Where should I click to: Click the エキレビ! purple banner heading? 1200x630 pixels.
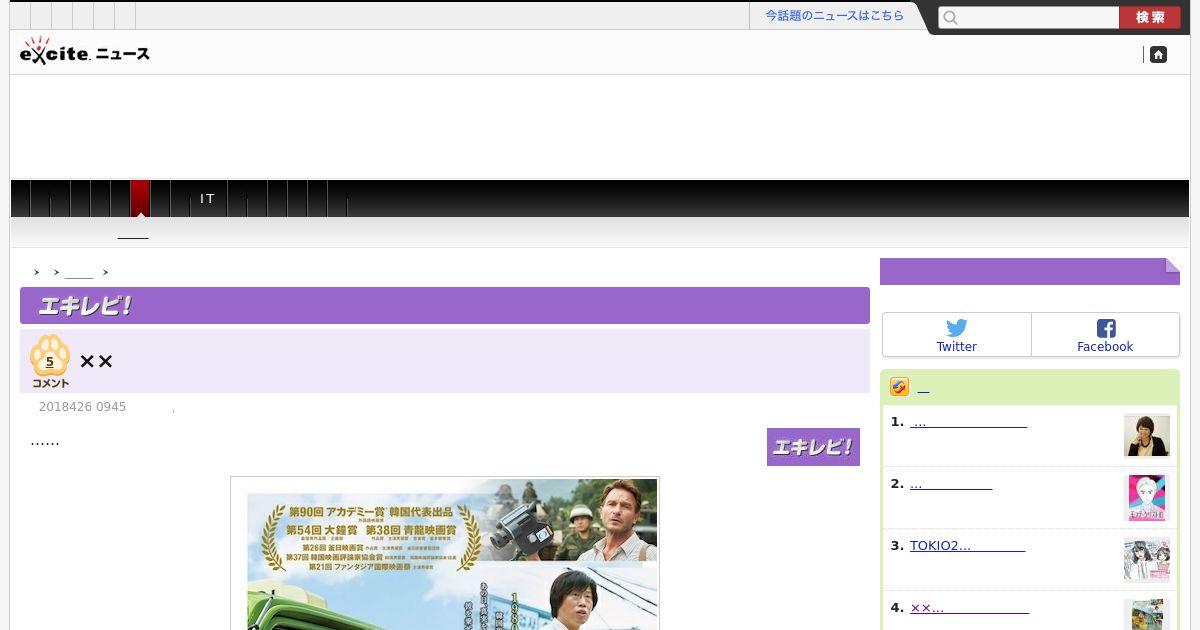coord(445,306)
